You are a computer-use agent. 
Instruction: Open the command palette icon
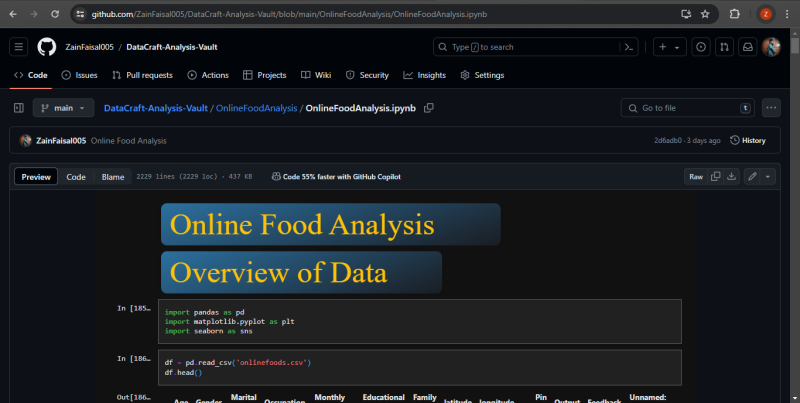[x=629, y=47]
